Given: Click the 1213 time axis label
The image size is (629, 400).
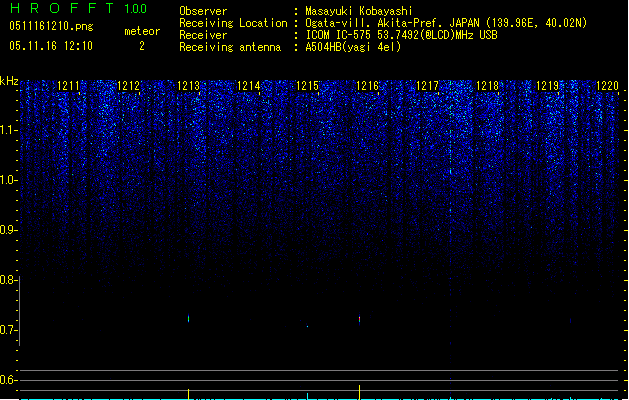Looking at the screenshot, I should pyautogui.click(x=189, y=86).
